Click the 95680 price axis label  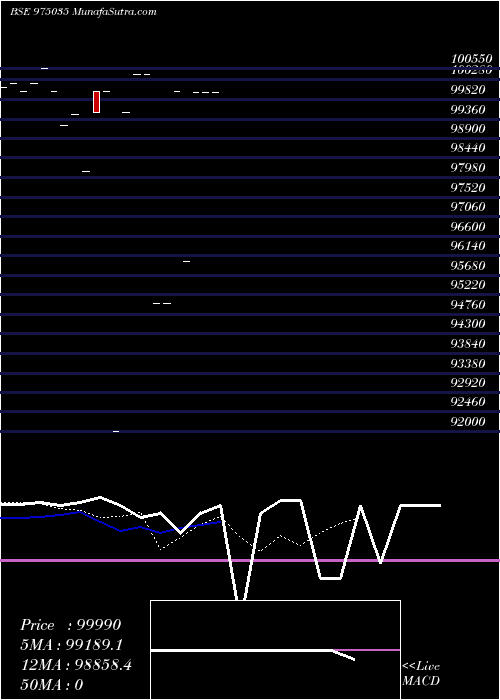[468, 266]
